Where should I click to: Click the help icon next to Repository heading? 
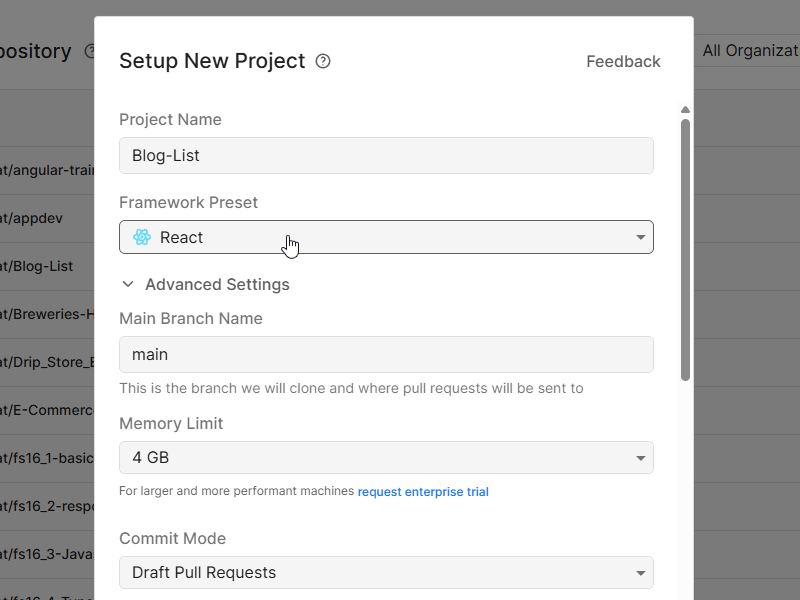[89, 51]
